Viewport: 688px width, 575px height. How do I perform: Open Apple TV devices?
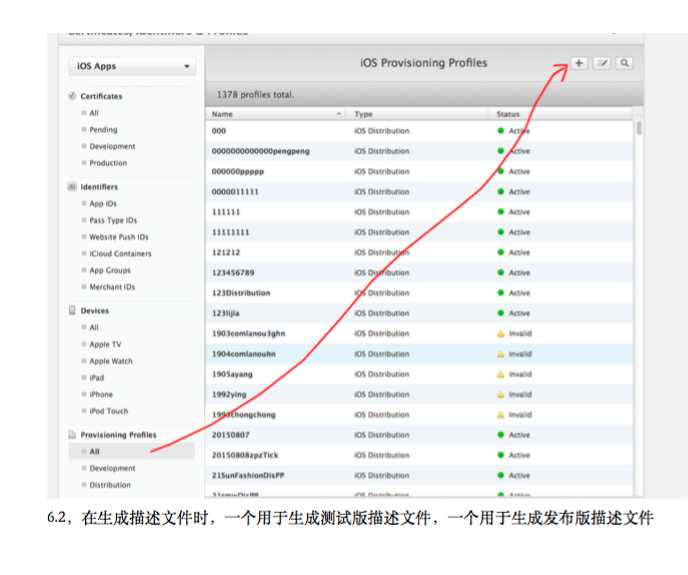[x=105, y=345]
